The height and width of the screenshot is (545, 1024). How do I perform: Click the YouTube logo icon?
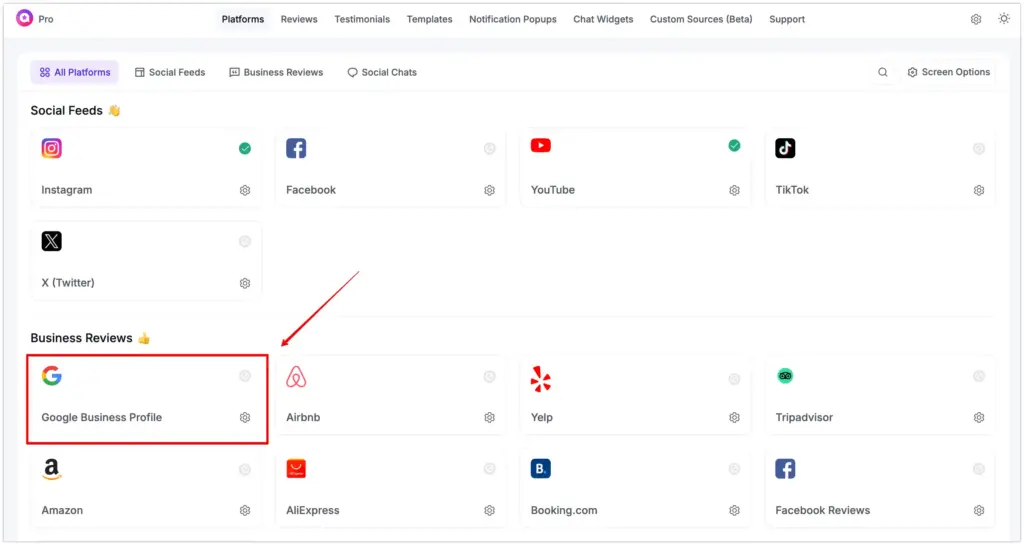[541, 146]
